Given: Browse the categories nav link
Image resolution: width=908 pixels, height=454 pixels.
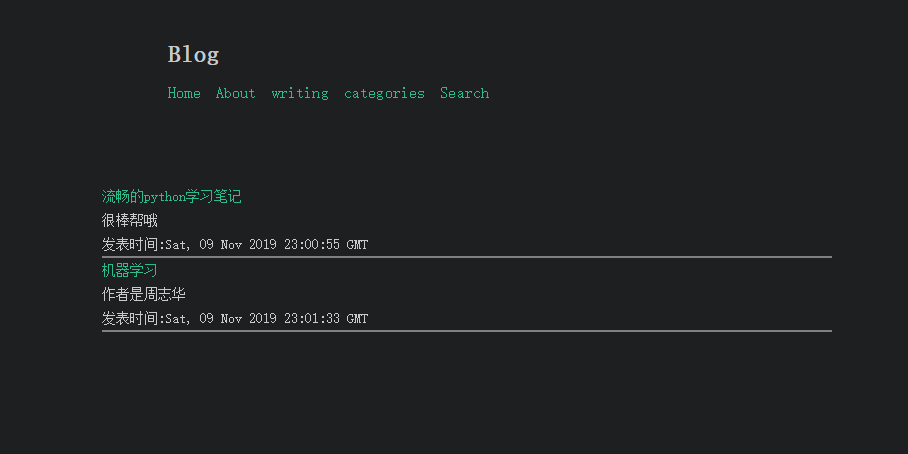Looking at the screenshot, I should tap(385, 93).
